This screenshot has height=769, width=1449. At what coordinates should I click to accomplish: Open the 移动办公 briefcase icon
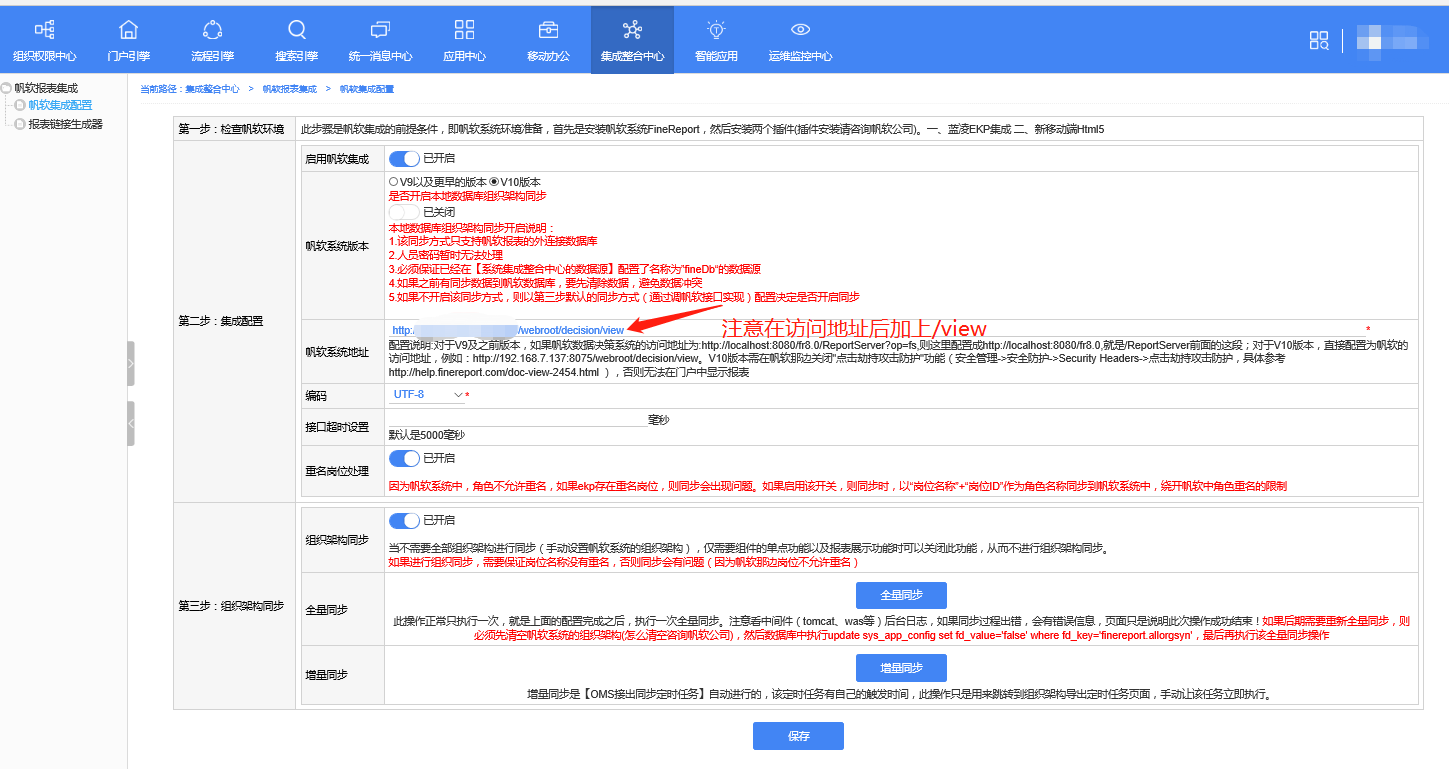coord(548,30)
